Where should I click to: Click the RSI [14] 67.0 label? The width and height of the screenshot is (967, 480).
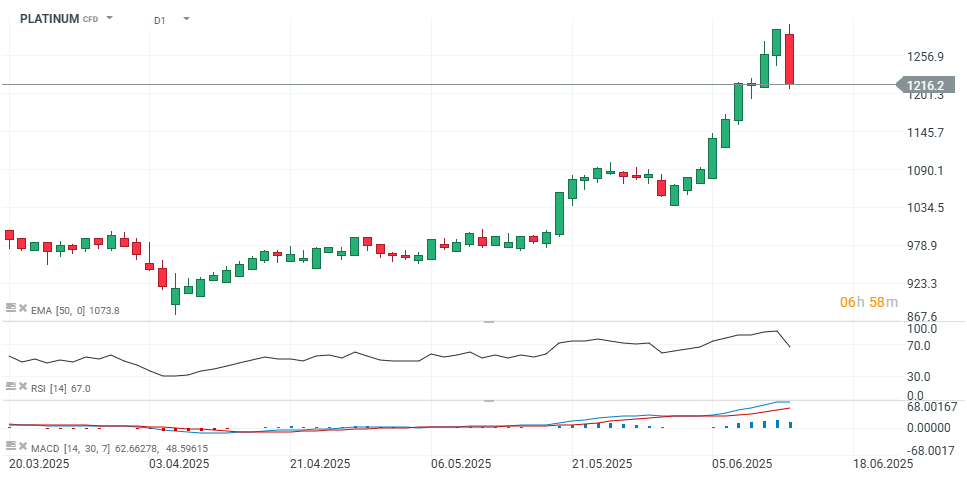coord(60,388)
